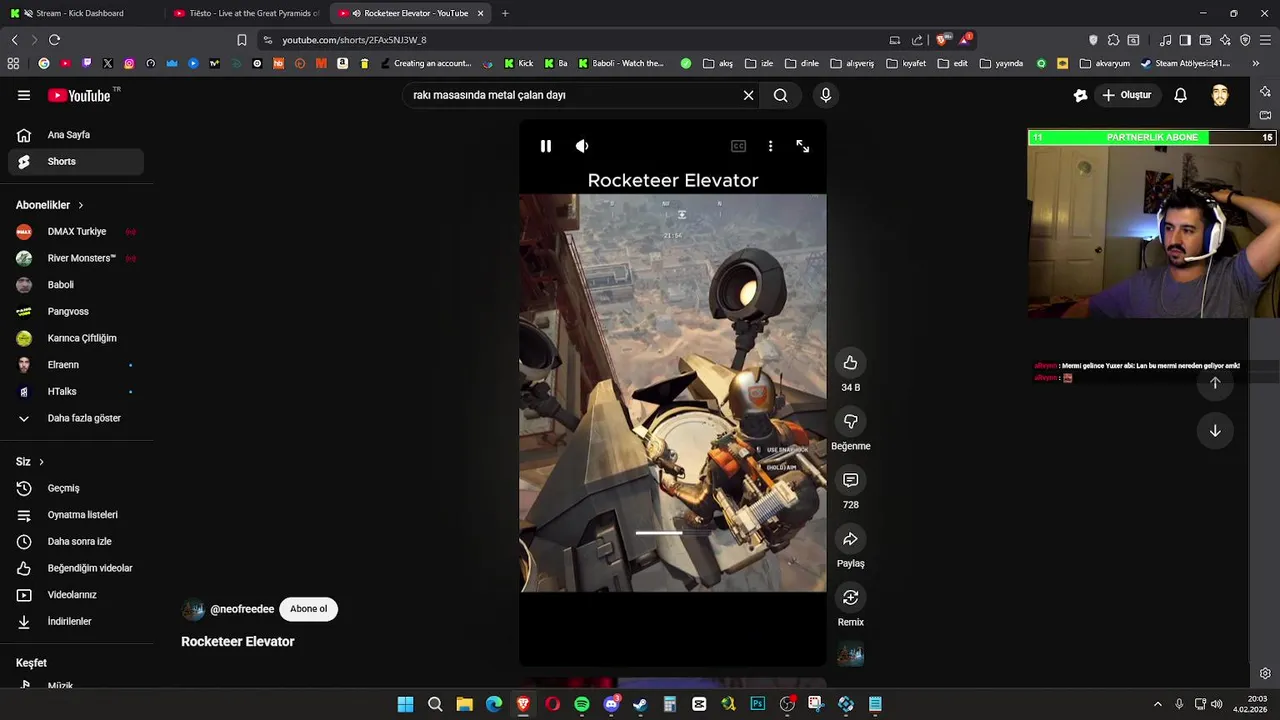Close the Rocketeer Elevator tab
The height and width of the screenshot is (720, 1280).
(x=481, y=13)
